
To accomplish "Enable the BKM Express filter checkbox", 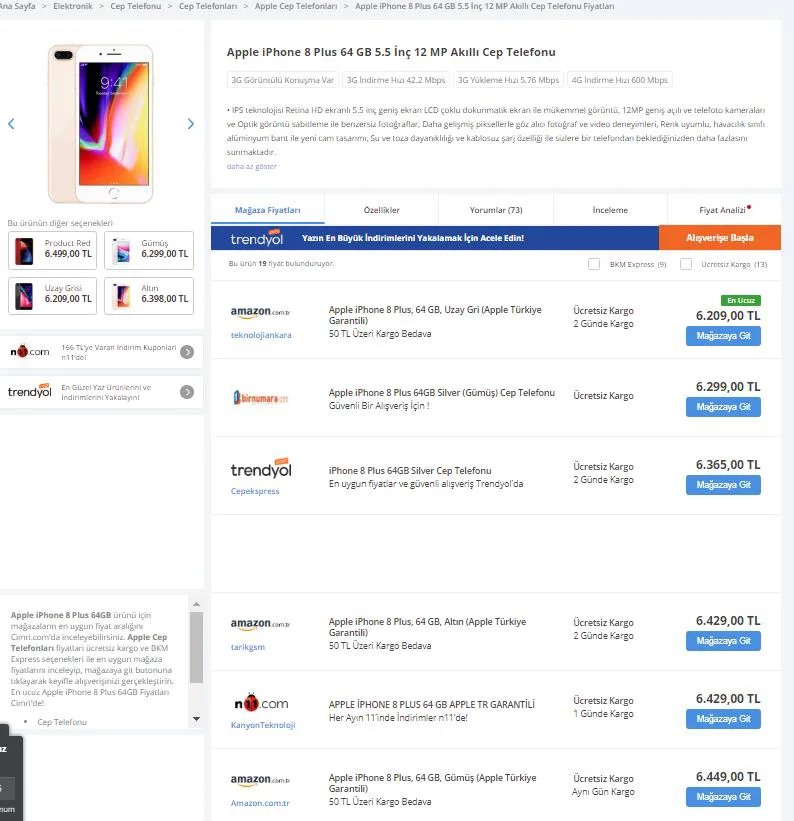I will (x=593, y=264).
